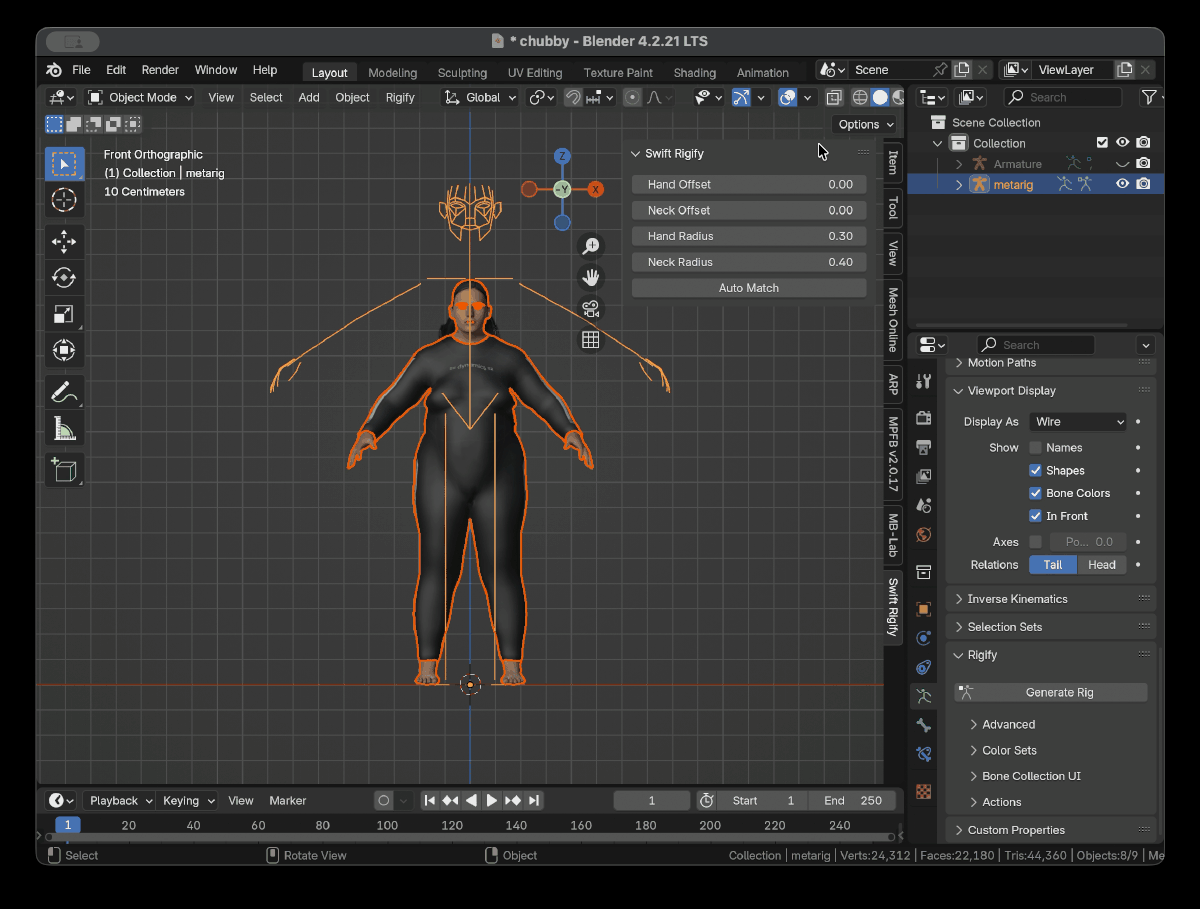Select the Select Box tool

[64, 164]
